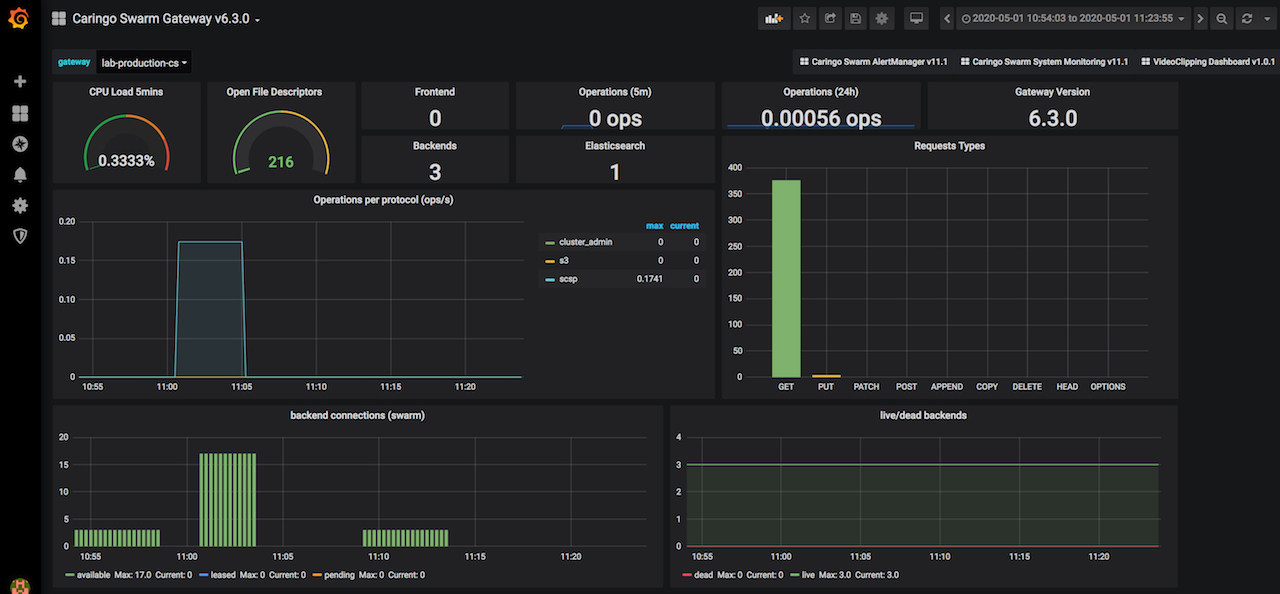Shift time range backward with left arrow
This screenshot has width=1280, height=594.
point(947,18)
